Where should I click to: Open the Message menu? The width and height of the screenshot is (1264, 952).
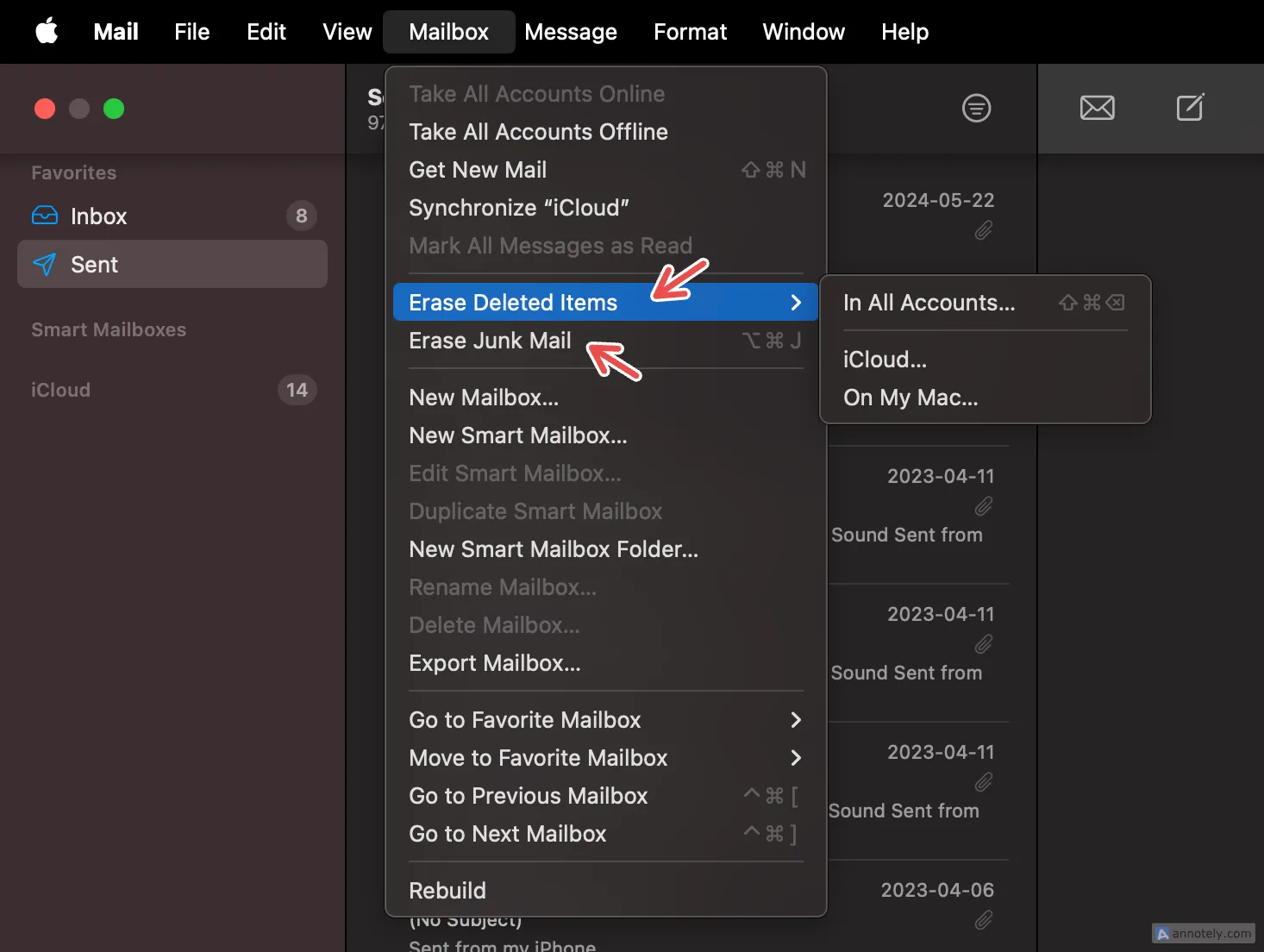coord(571,32)
